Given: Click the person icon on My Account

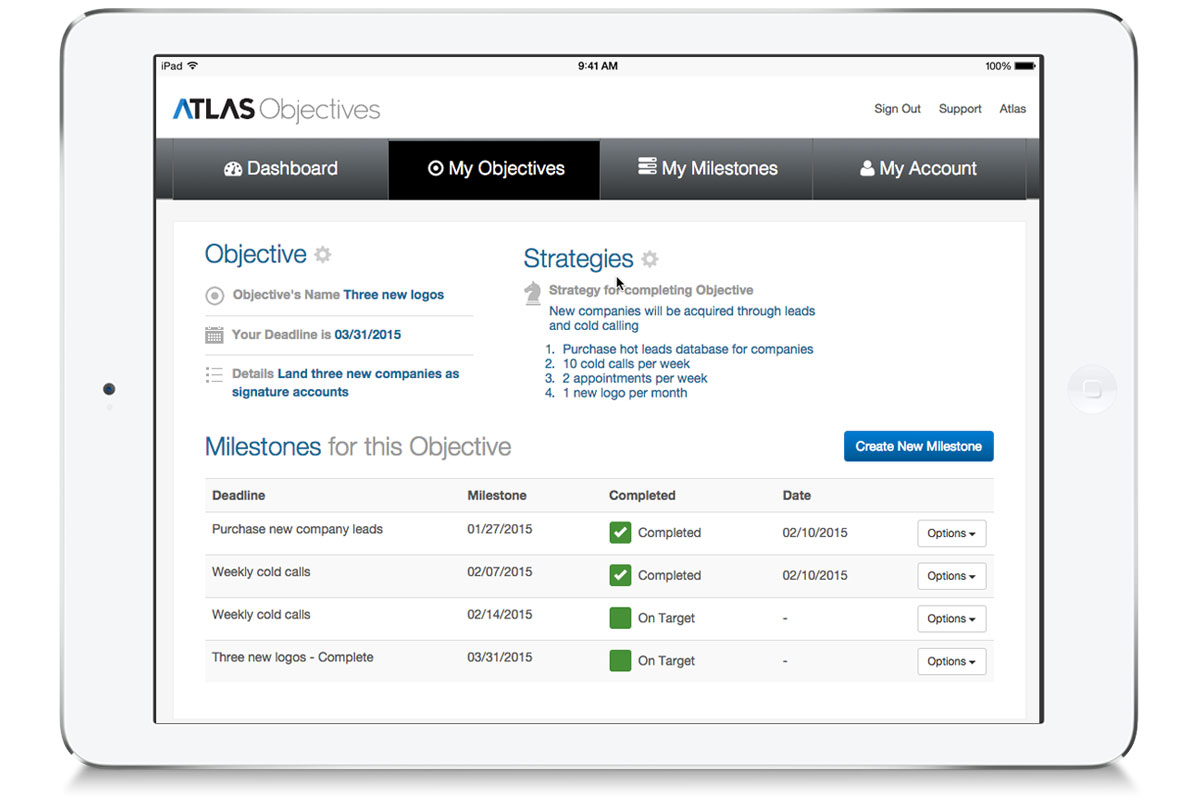Looking at the screenshot, I should point(866,168).
